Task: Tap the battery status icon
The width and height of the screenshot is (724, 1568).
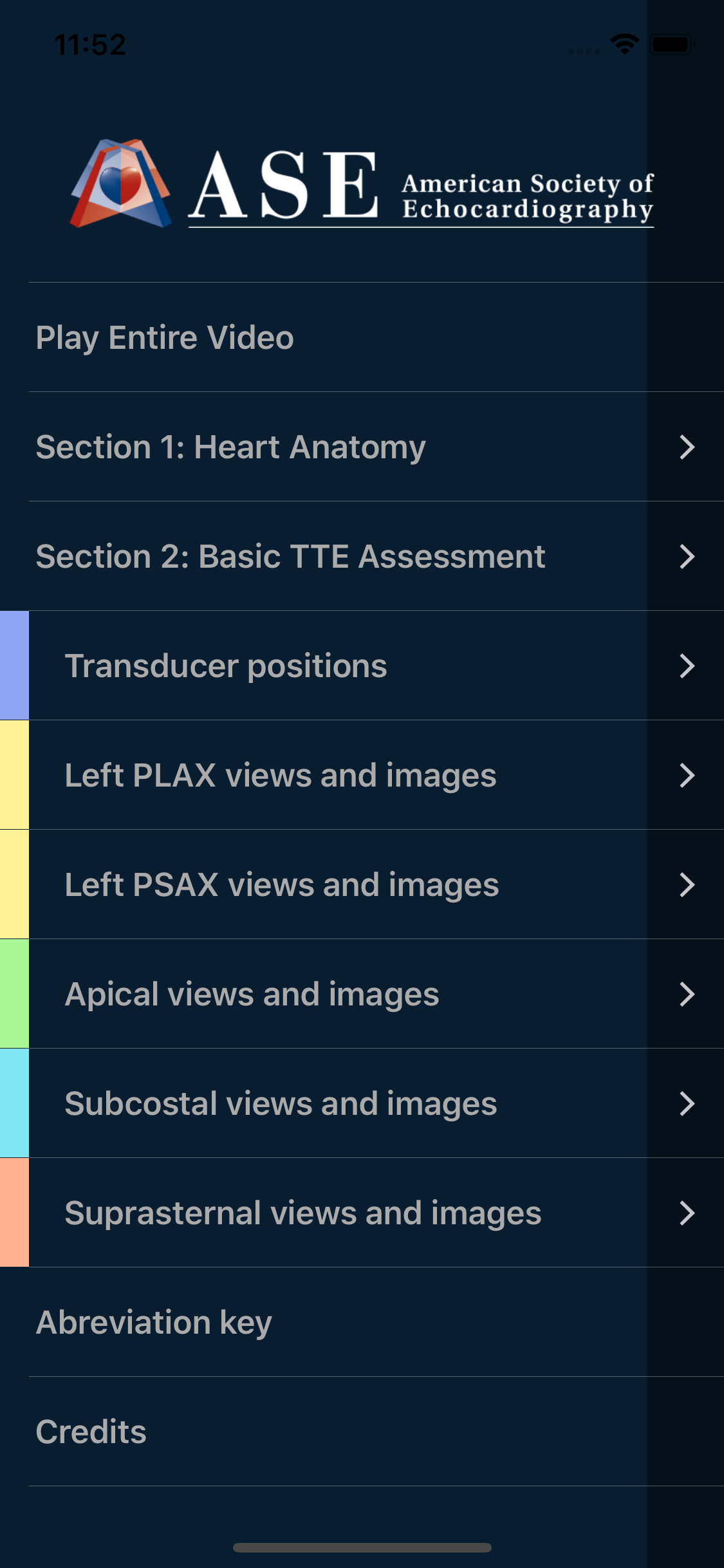Action: click(672, 44)
